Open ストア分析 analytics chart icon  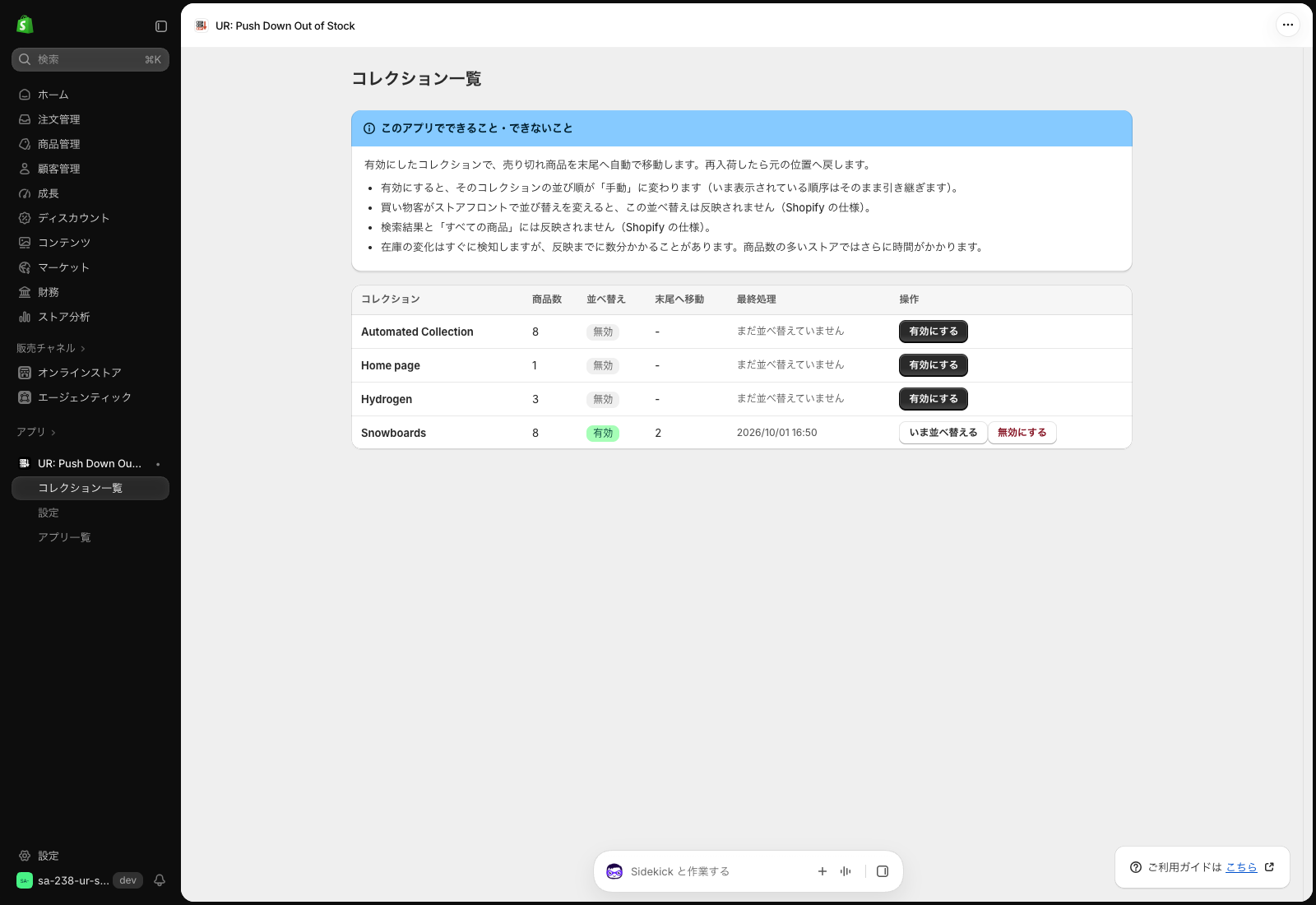point(25,317)
